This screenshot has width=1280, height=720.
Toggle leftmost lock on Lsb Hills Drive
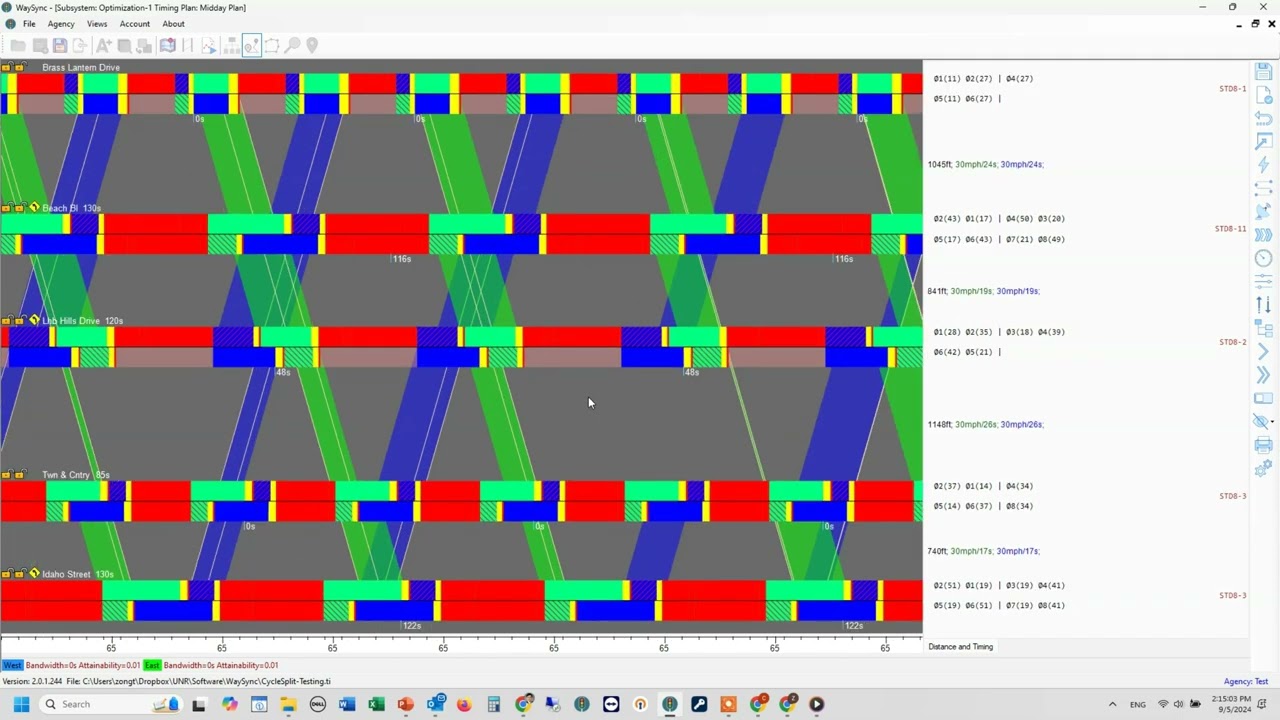6,321
